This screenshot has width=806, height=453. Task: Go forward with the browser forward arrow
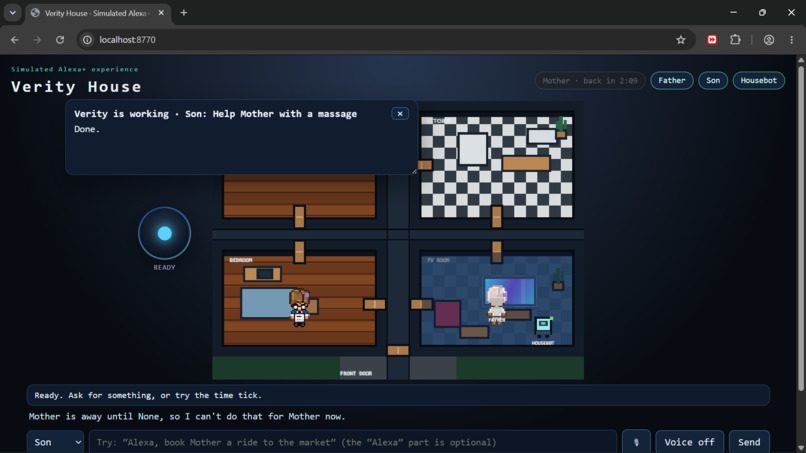tap(37, 40)
